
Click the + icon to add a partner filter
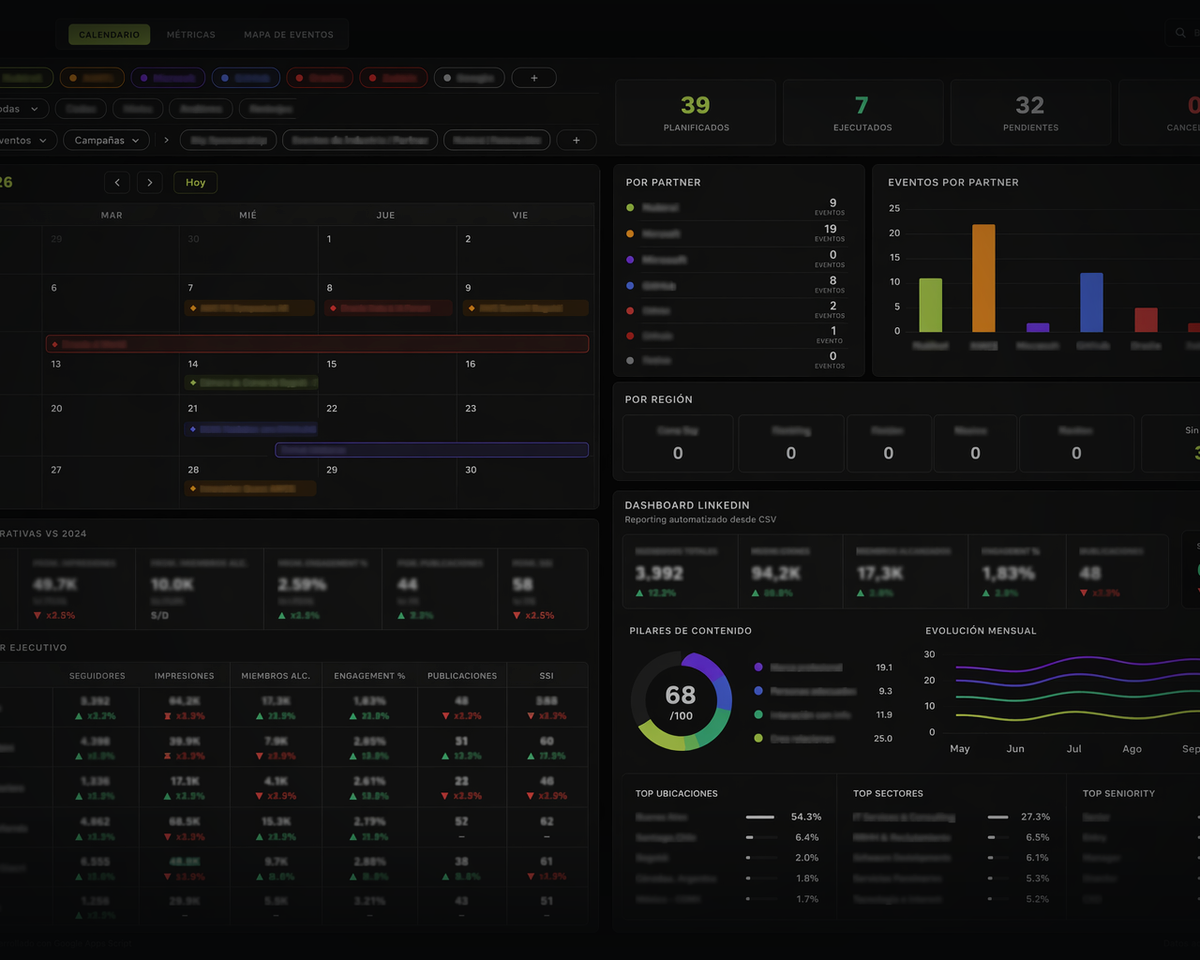point(534,77)
